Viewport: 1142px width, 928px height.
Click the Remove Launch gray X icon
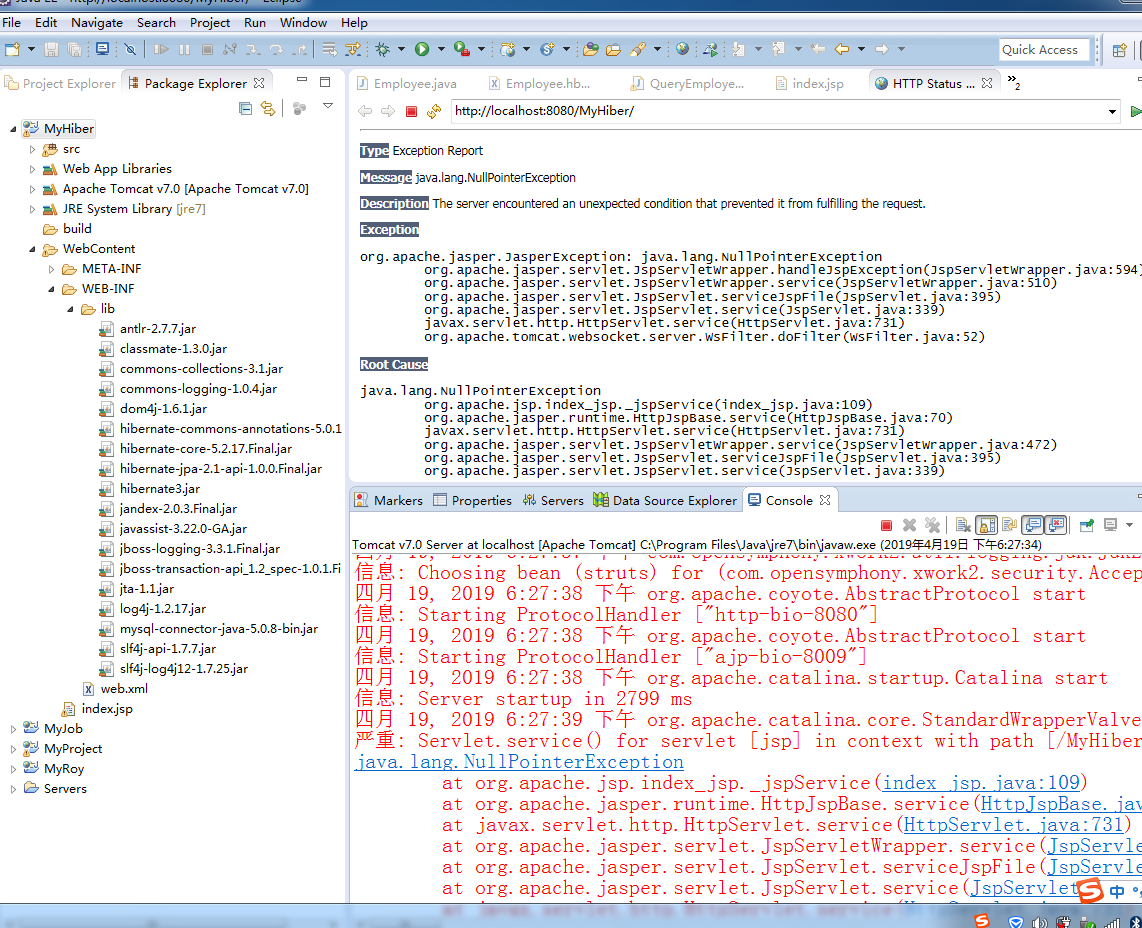click(x=909, y=525)
